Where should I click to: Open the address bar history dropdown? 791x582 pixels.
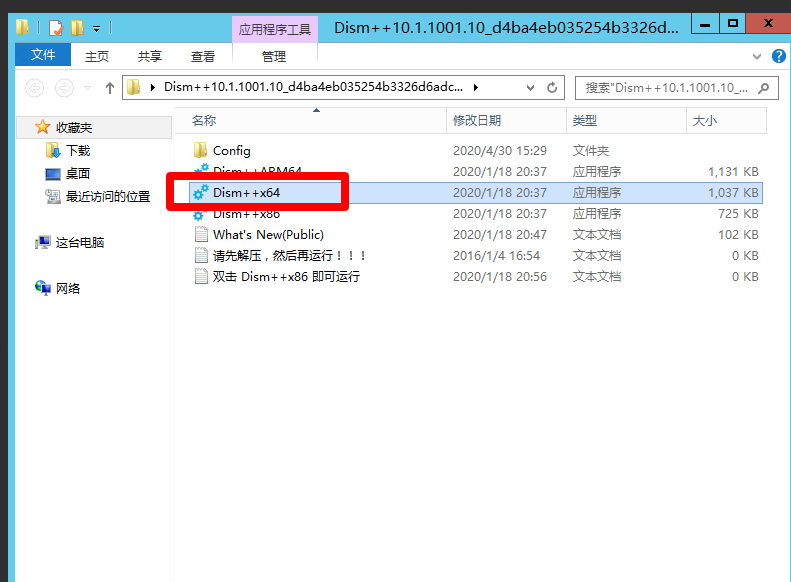530,88
